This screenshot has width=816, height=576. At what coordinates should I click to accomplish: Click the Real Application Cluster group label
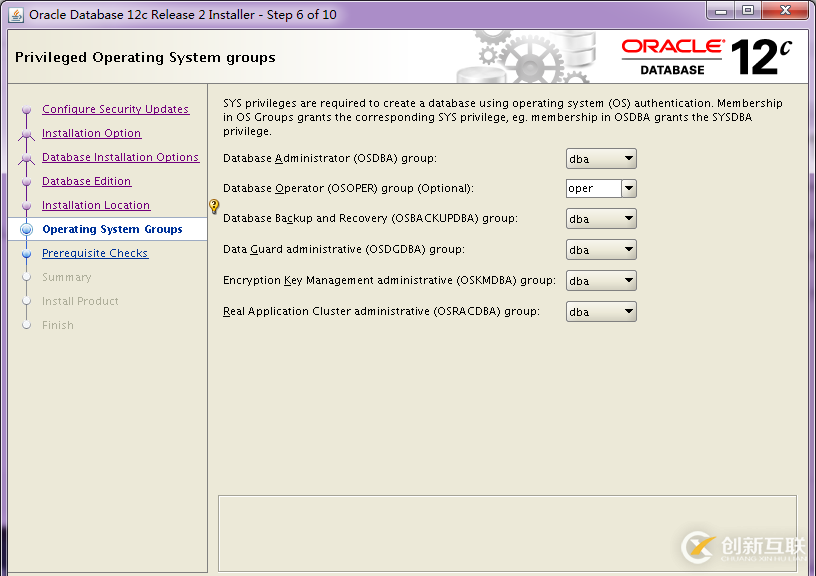[x=381, y=311]
